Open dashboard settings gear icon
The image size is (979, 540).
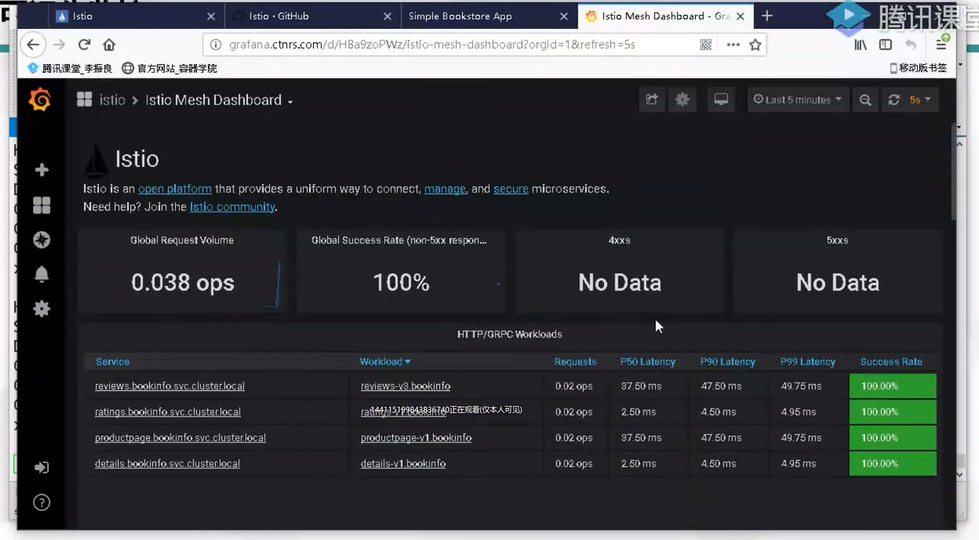tap(682, 100)
